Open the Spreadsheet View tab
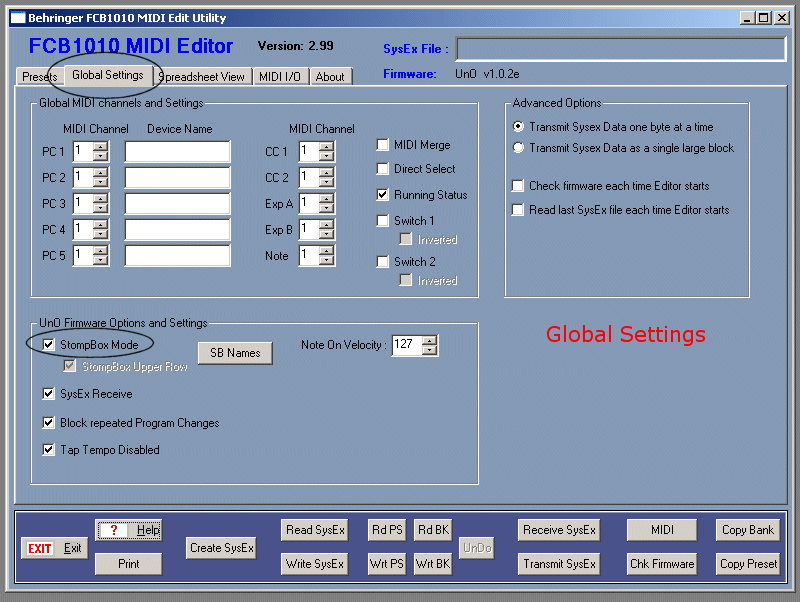 [x=202, y=77]
